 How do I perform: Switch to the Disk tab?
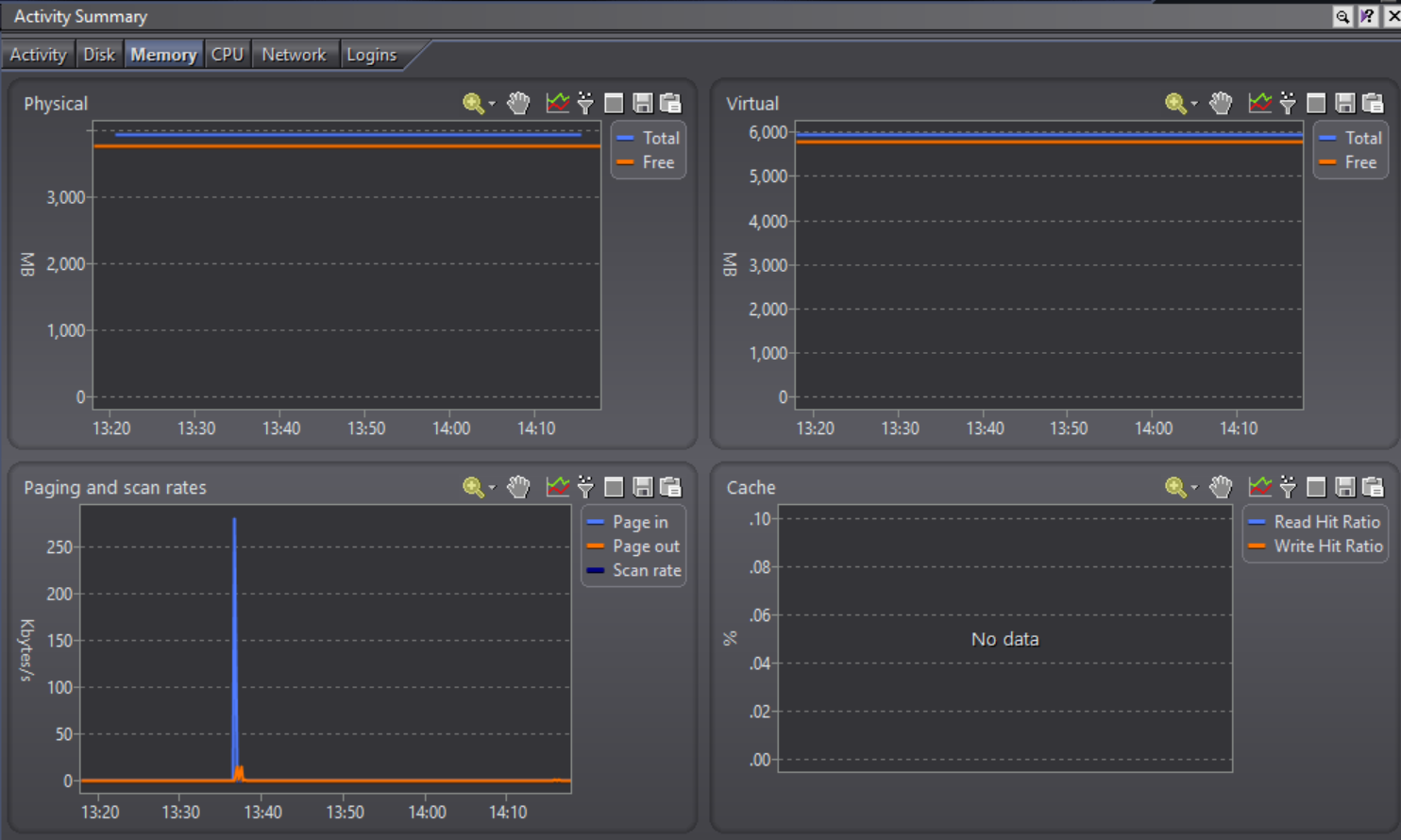(x=99, y=55)
